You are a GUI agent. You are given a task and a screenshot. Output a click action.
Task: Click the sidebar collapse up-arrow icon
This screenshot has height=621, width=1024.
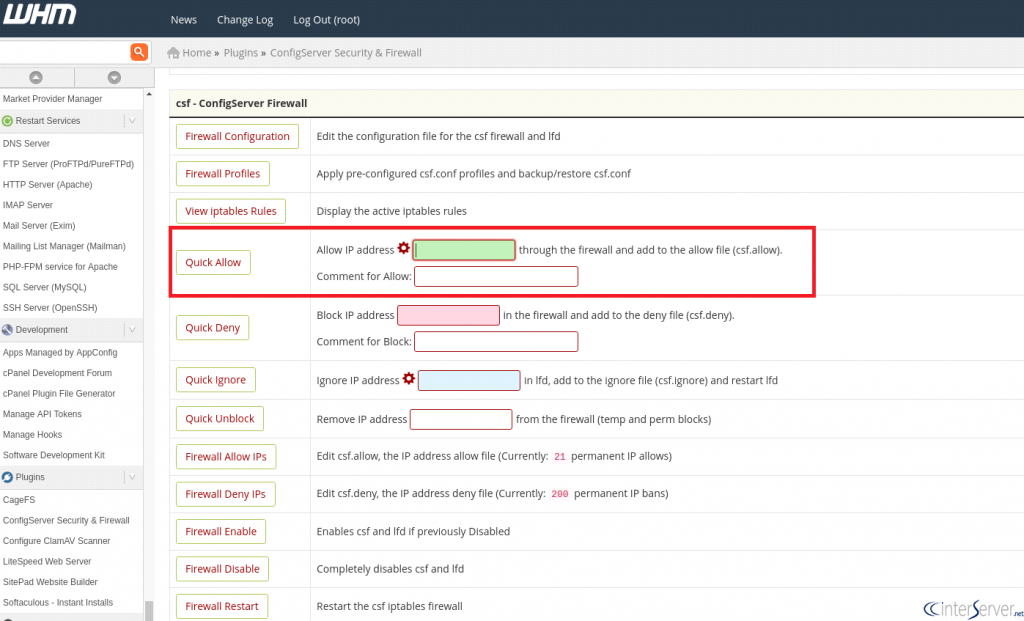click(36, 77)
